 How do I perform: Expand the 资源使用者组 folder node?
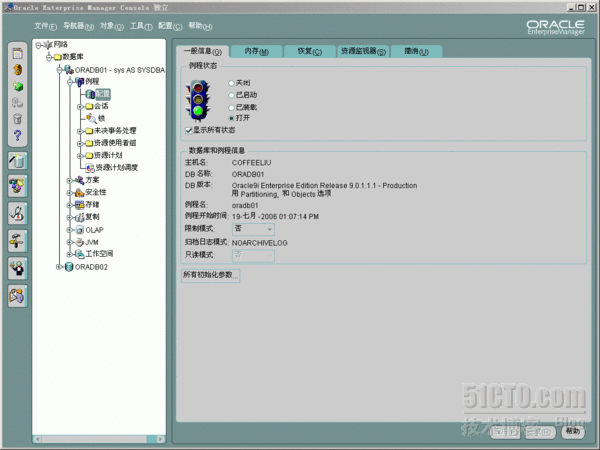80,143
